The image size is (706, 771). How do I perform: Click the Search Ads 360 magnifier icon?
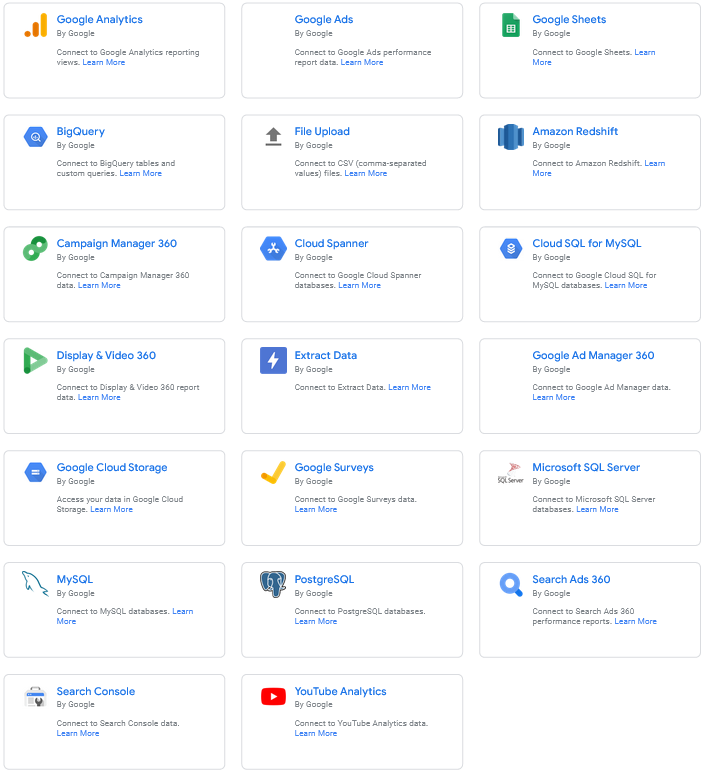tap(511, 585)
